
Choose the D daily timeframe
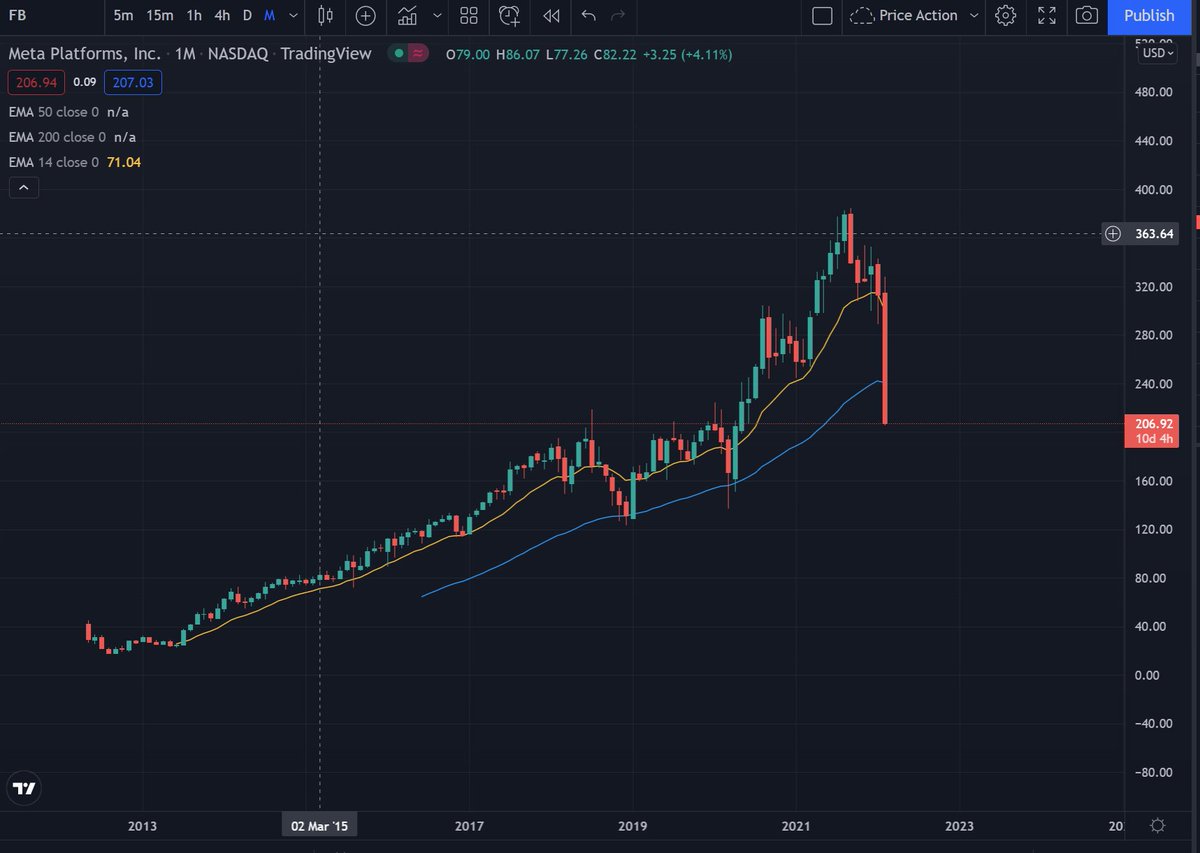pos(247,15)
